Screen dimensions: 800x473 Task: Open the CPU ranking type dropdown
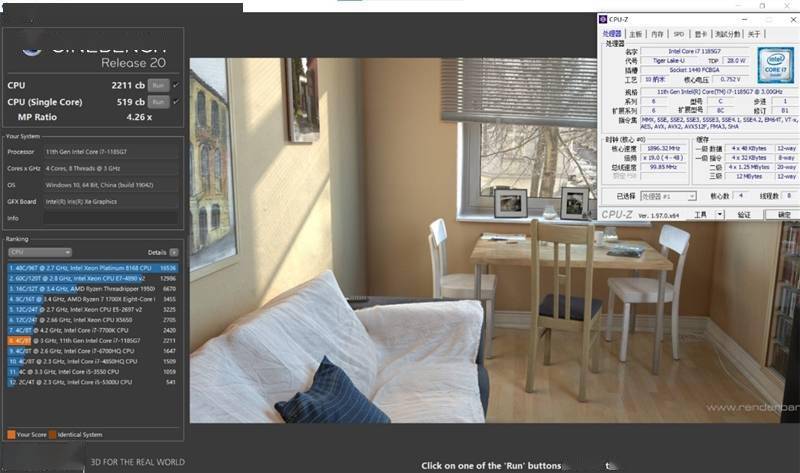point(40,252)
